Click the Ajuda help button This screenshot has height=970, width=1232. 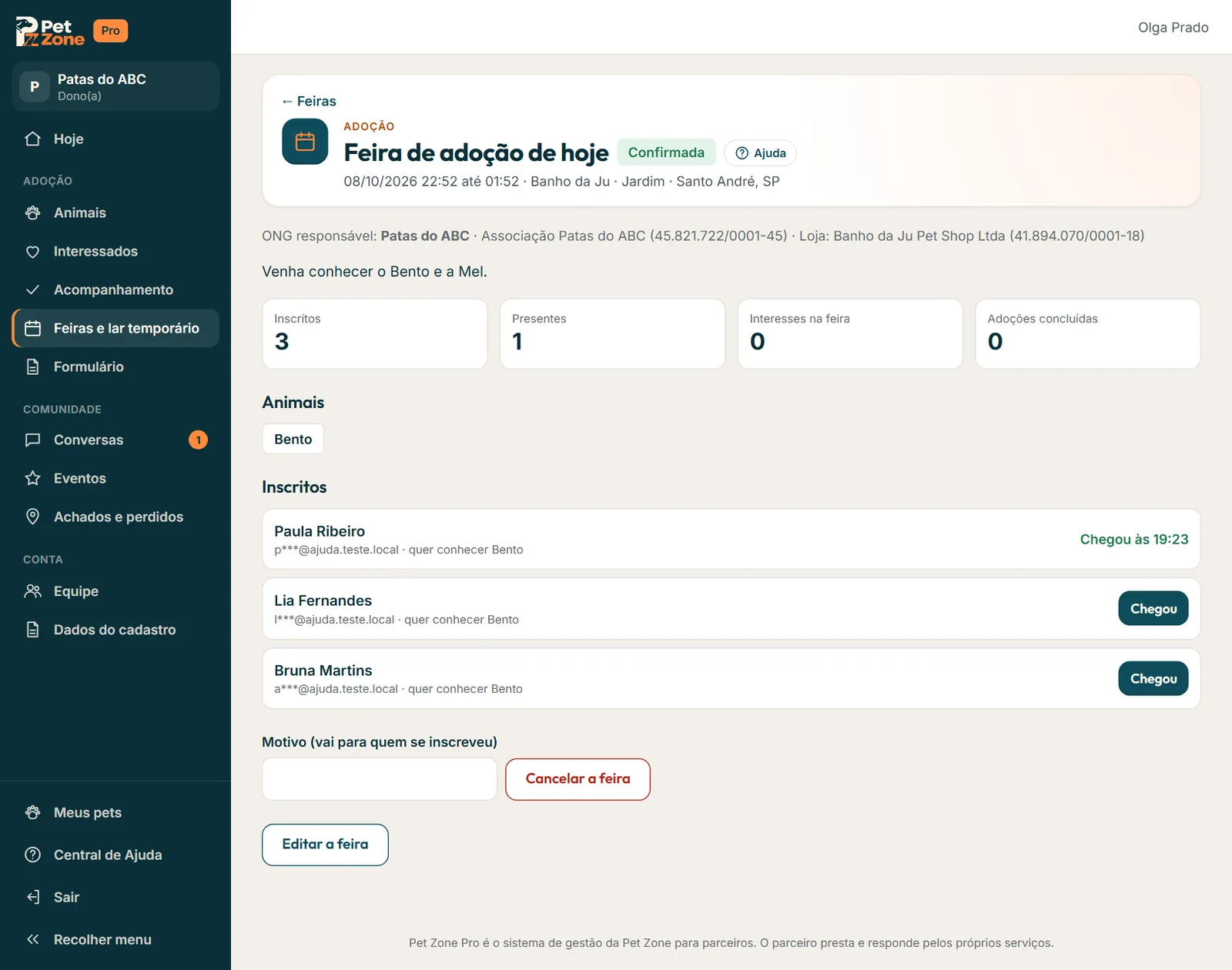click(x=760, y=152)
